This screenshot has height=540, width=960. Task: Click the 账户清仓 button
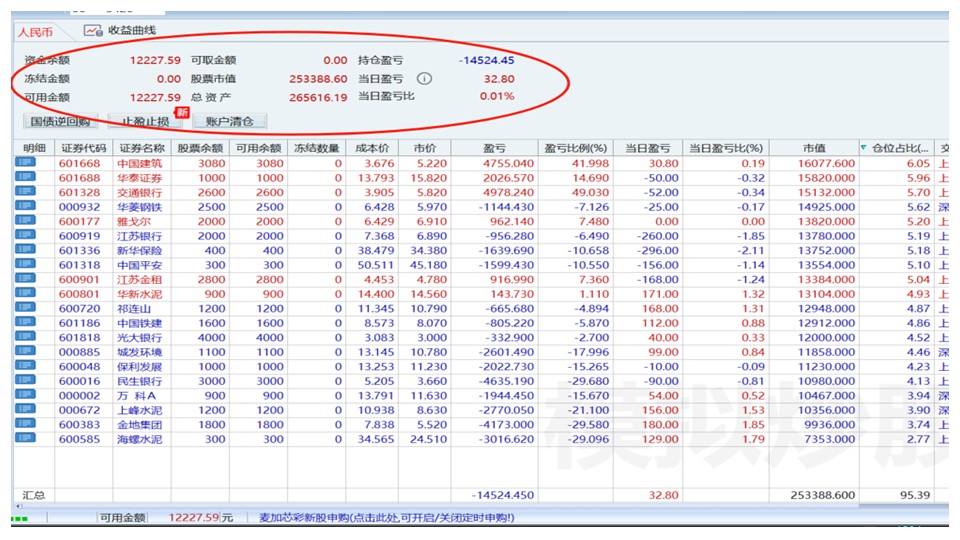pyautogui.click(x=230, y=121)
